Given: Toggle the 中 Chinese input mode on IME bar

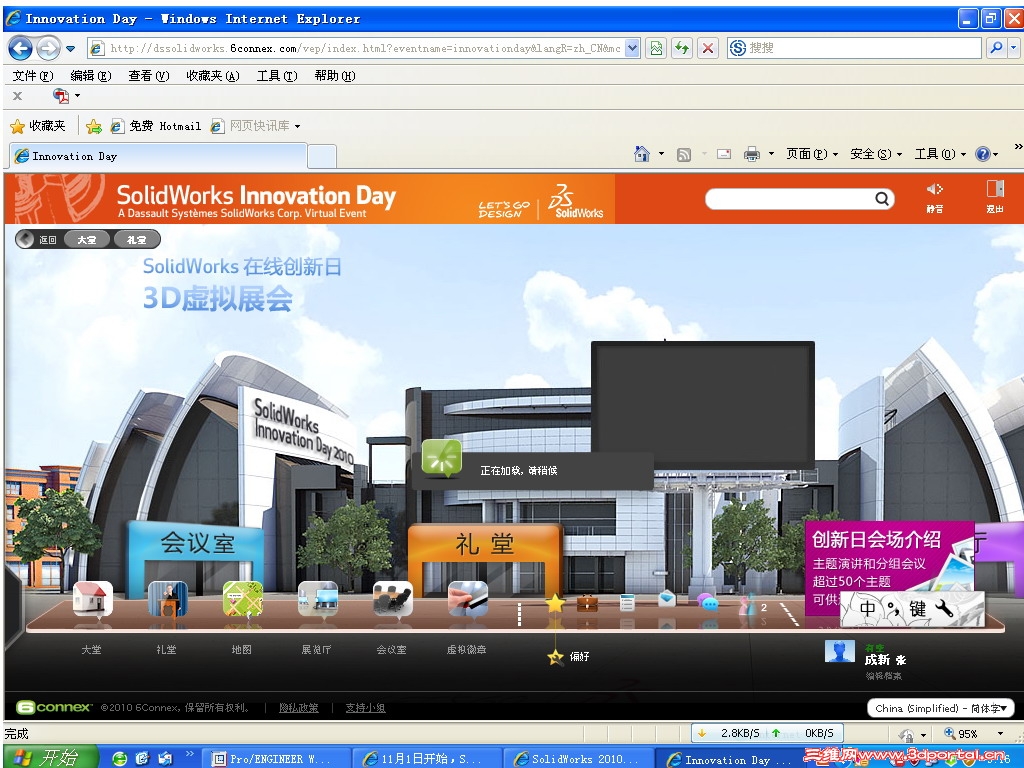Looking at the screenshot, I should pos(867,609).
